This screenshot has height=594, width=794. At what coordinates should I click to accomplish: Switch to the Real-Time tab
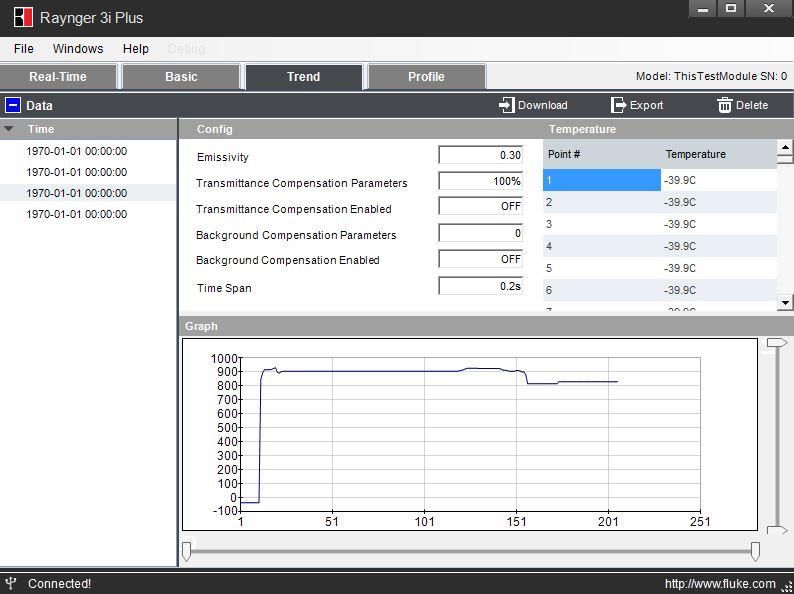(58, 77)
